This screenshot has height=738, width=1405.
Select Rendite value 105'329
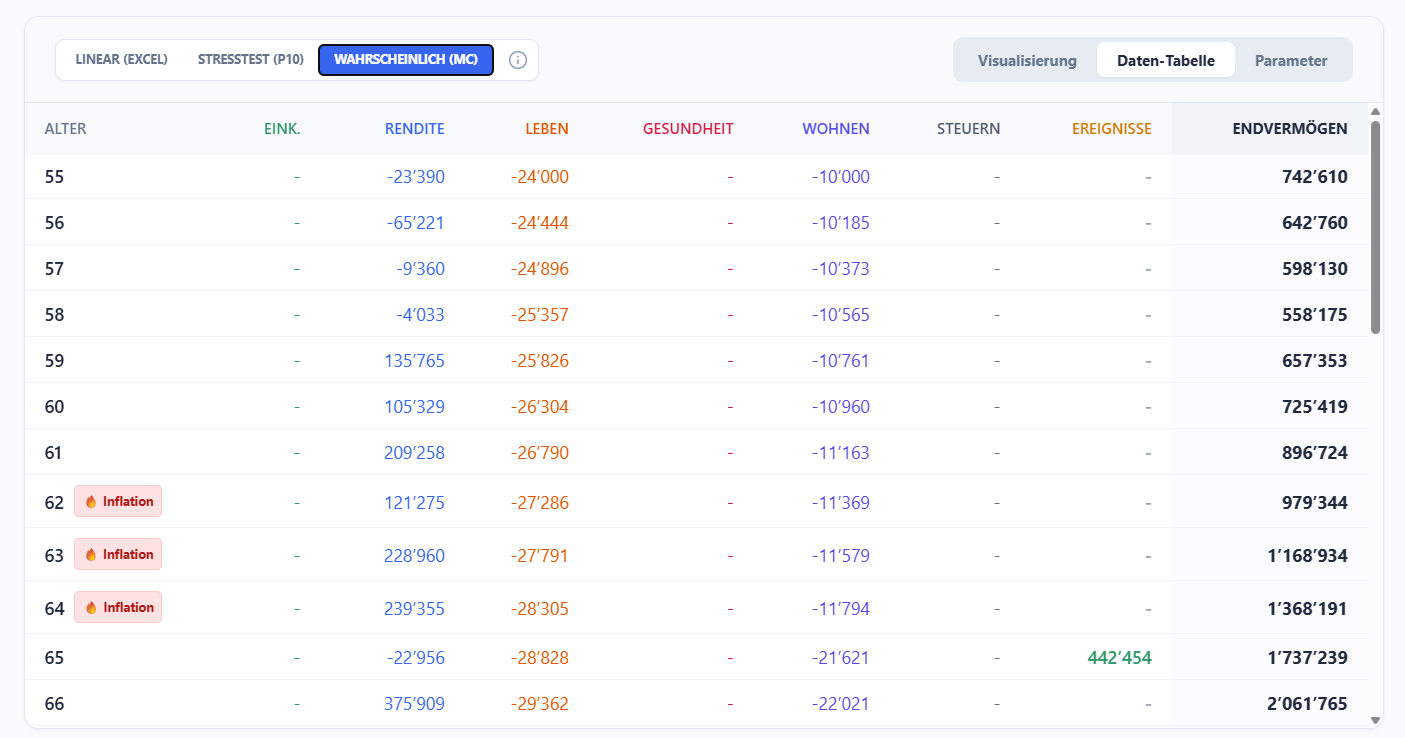414,407
